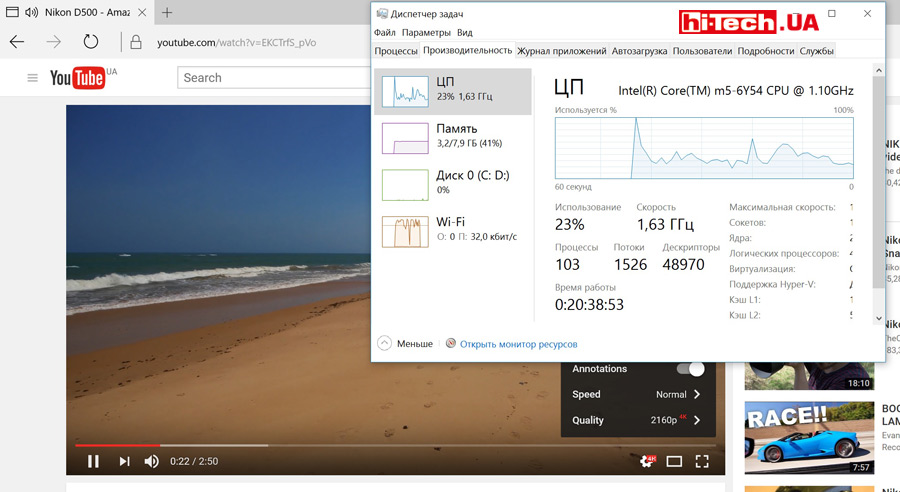Go back in browser history

tap(17, 42)
